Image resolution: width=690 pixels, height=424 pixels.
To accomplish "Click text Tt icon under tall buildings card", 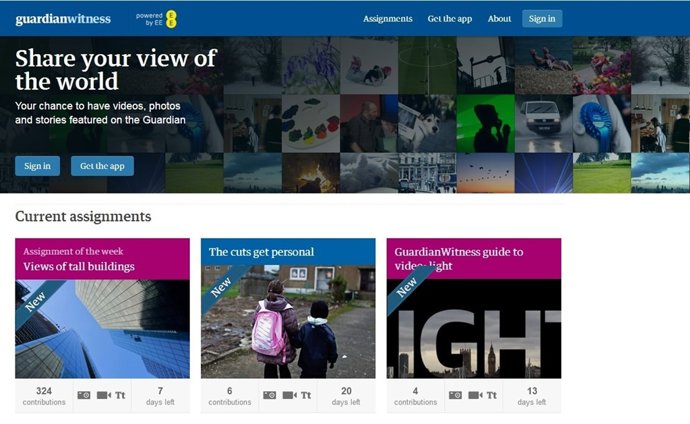I will (x=120, y=395).
